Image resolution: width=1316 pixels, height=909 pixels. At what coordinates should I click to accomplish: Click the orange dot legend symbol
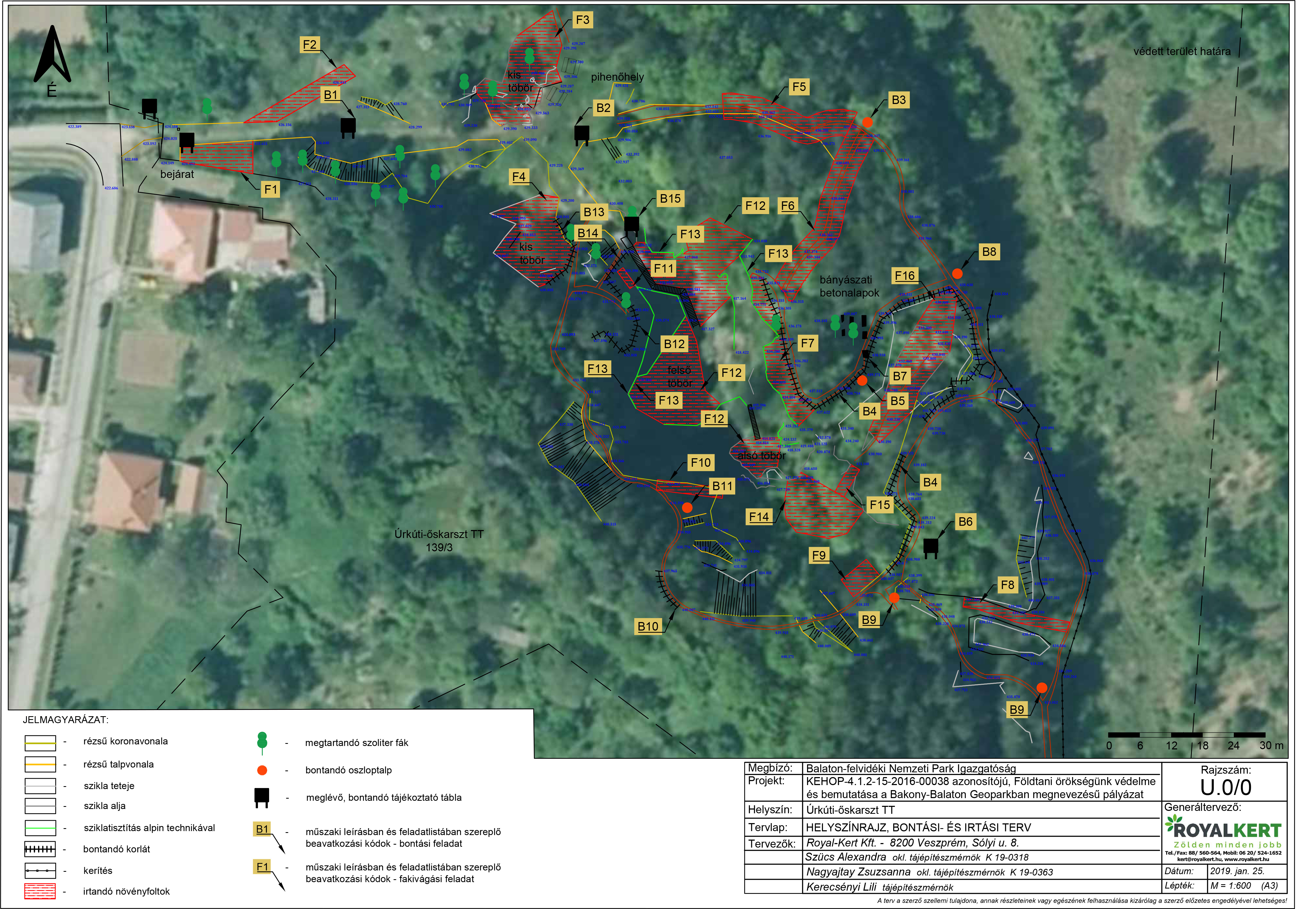pos(262,770)
